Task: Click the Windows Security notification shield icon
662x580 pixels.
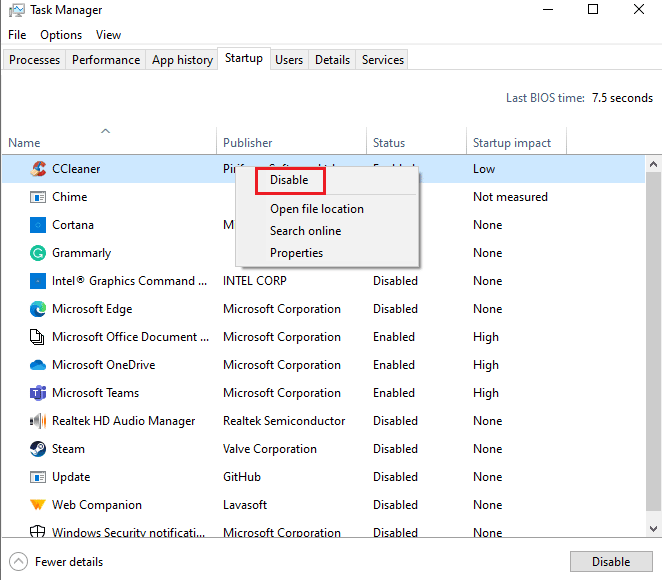Action: coord(38,531)
